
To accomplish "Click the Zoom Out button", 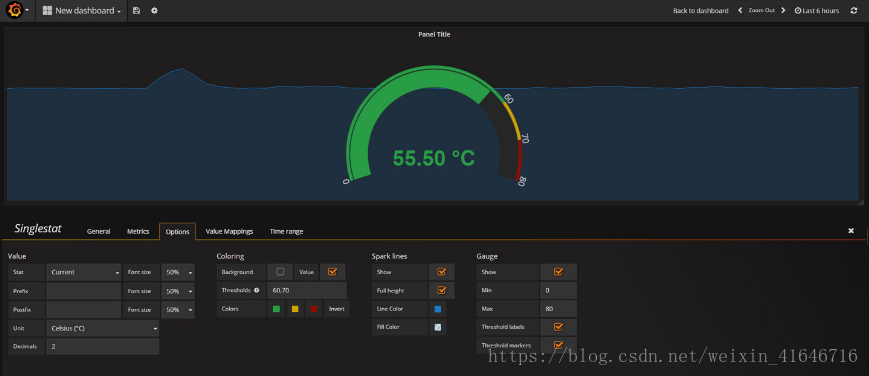I will (761, 11).
